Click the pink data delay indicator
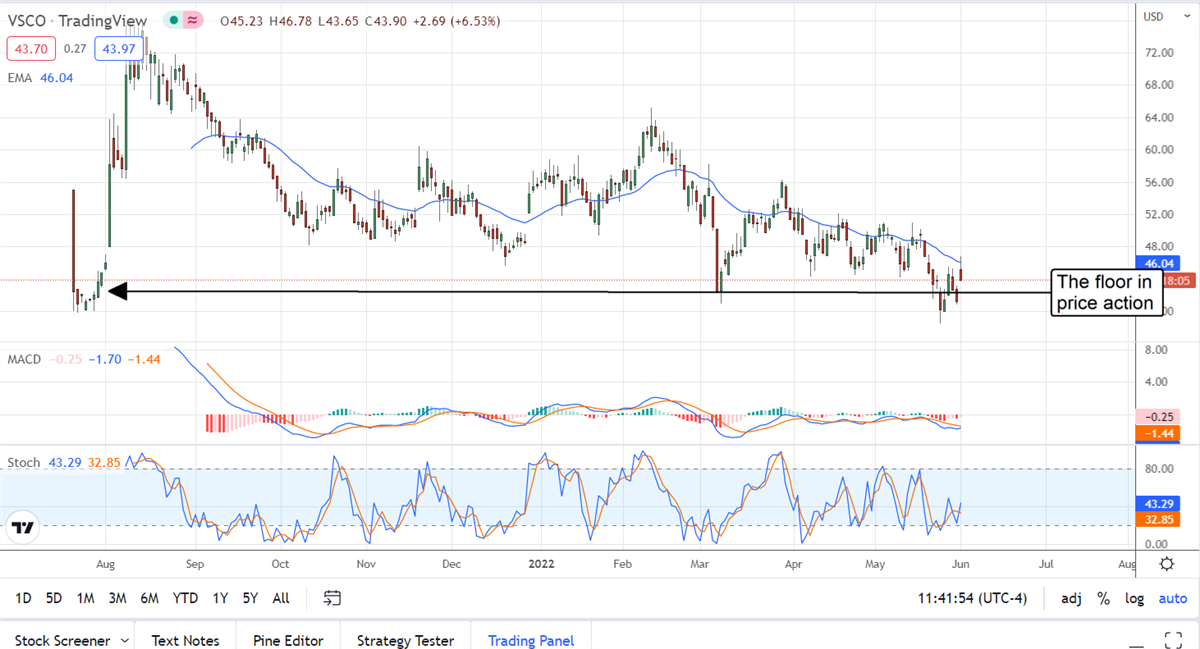 194,21
